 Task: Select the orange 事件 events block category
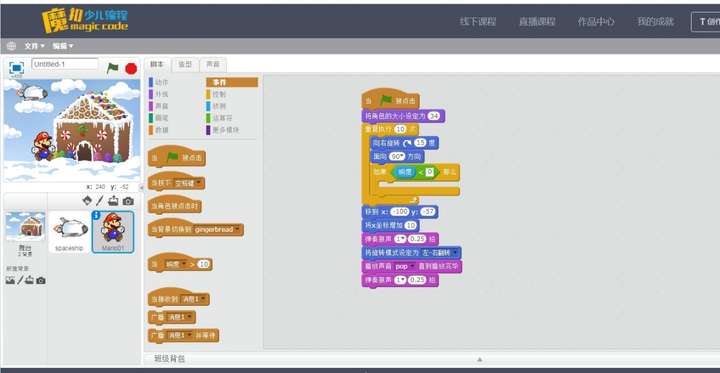coord(232,82)
